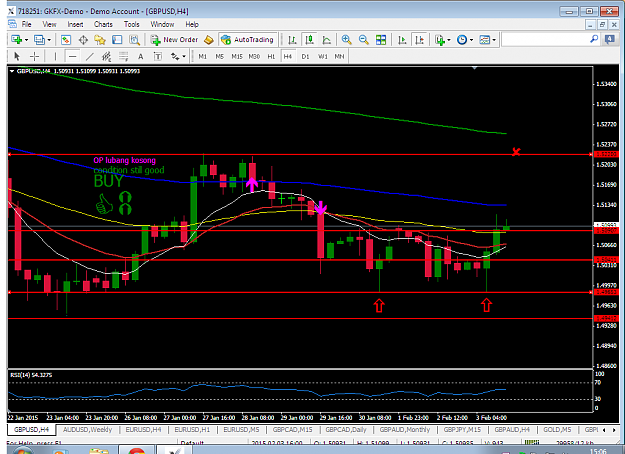Switch chart to Bar Chart mode
The width and height of the screenshot is (625, 454).
point(292,39)
